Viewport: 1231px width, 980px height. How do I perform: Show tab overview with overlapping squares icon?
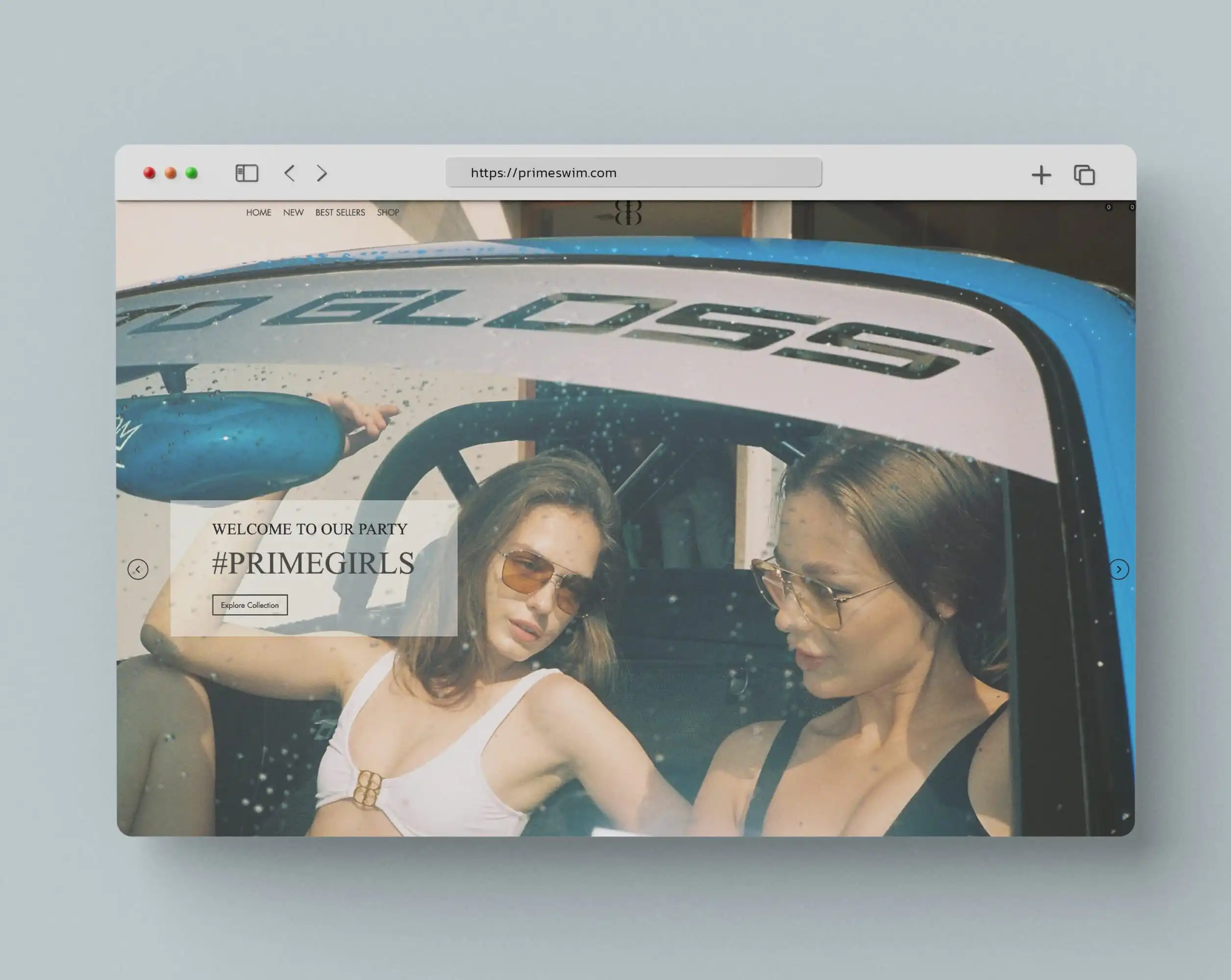1084,174
